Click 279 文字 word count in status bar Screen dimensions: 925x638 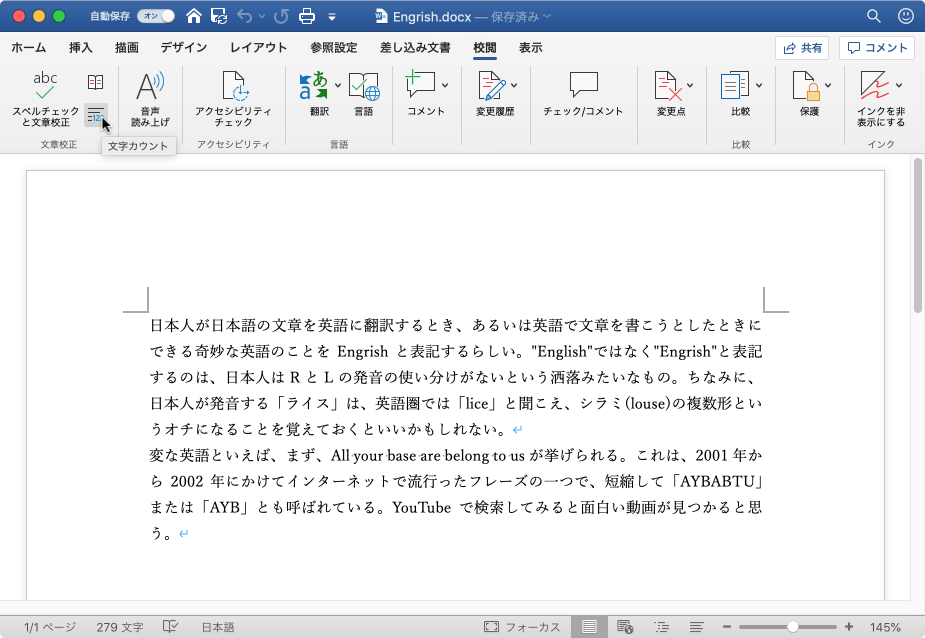tap(120, 627)
